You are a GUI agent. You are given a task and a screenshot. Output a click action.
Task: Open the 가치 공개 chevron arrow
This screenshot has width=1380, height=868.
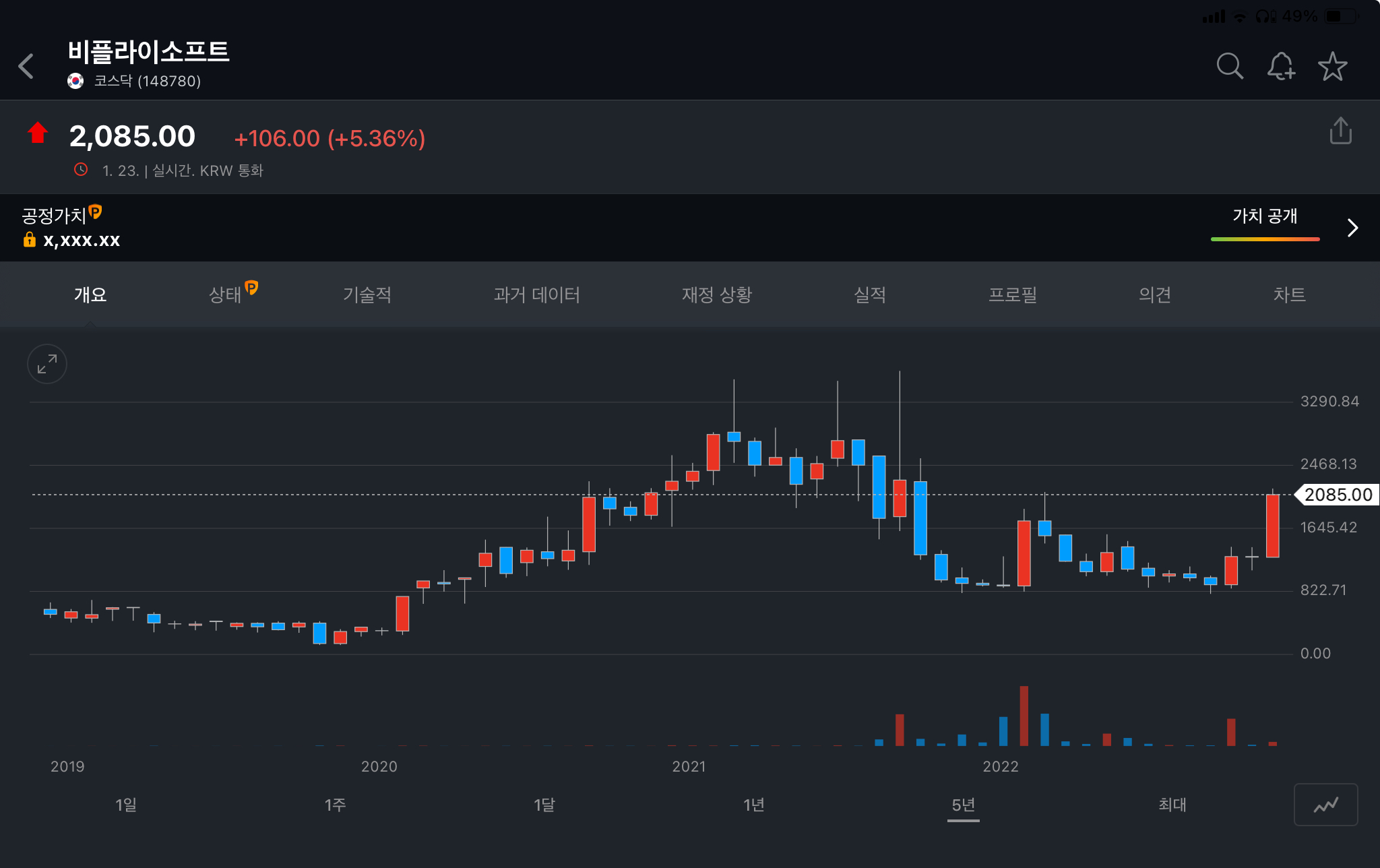point(1352,228)
